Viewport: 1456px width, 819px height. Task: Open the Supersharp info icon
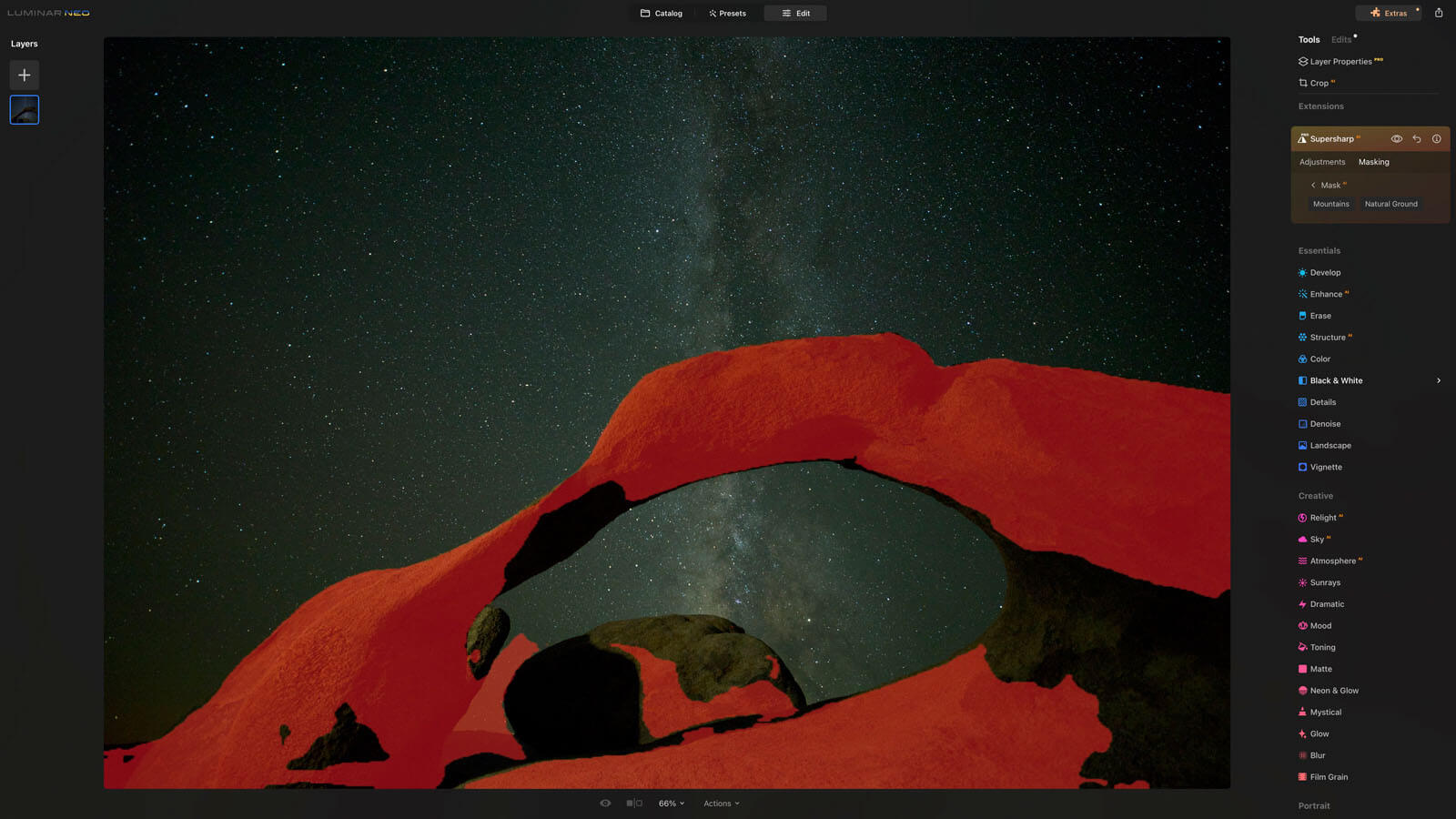[x=1437, y=139]
